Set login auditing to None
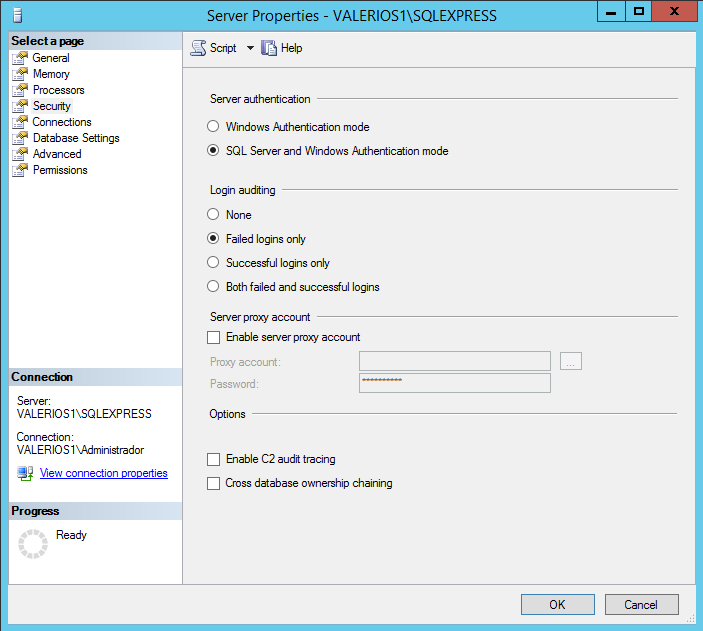Image resolution: width=703 pixels, height=631 pixels. [x=213, y=214]
